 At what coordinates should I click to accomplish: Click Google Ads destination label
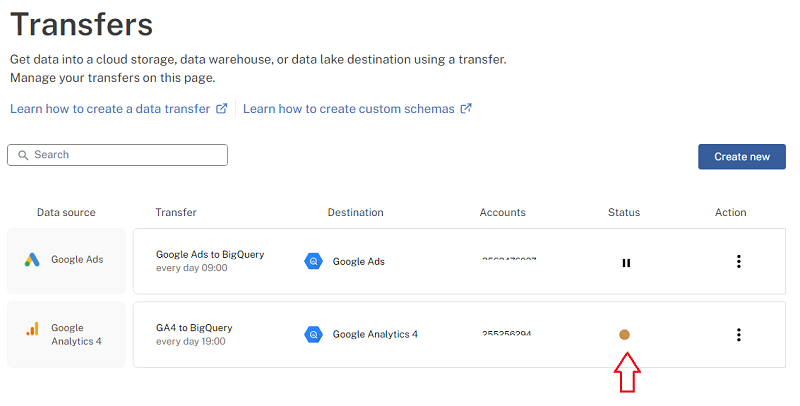pyautogui.click(x=359, y=261)
